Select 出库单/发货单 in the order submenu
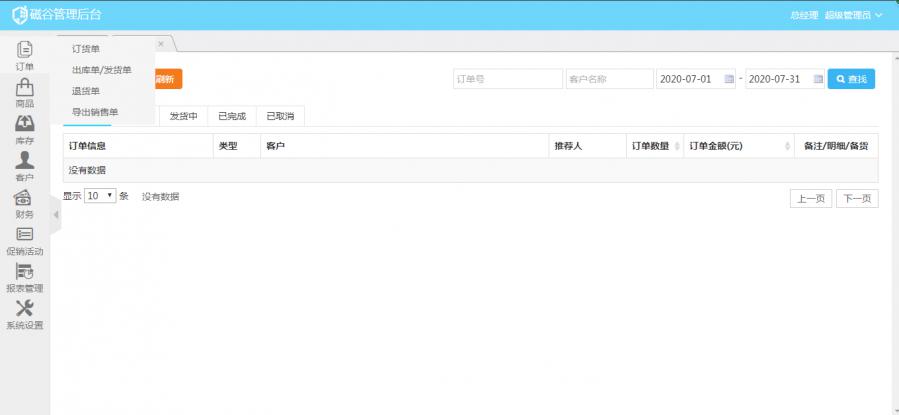The height and width of the screenshot is (415, 899). pyautogui.click(x=101, y=70)
